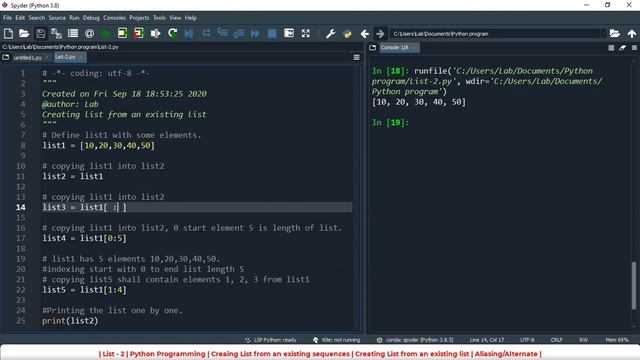Open the Consoles menu
640x360 pixels.
114,18
